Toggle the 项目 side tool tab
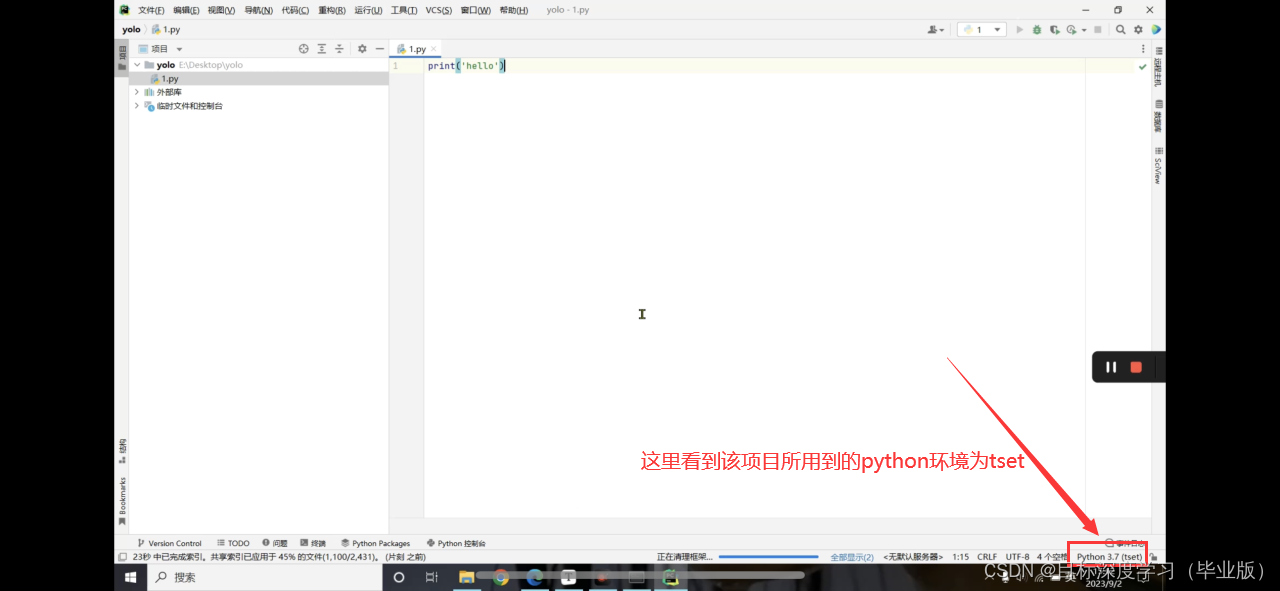Screen dimensions: 1280x591 pos(122,59)
